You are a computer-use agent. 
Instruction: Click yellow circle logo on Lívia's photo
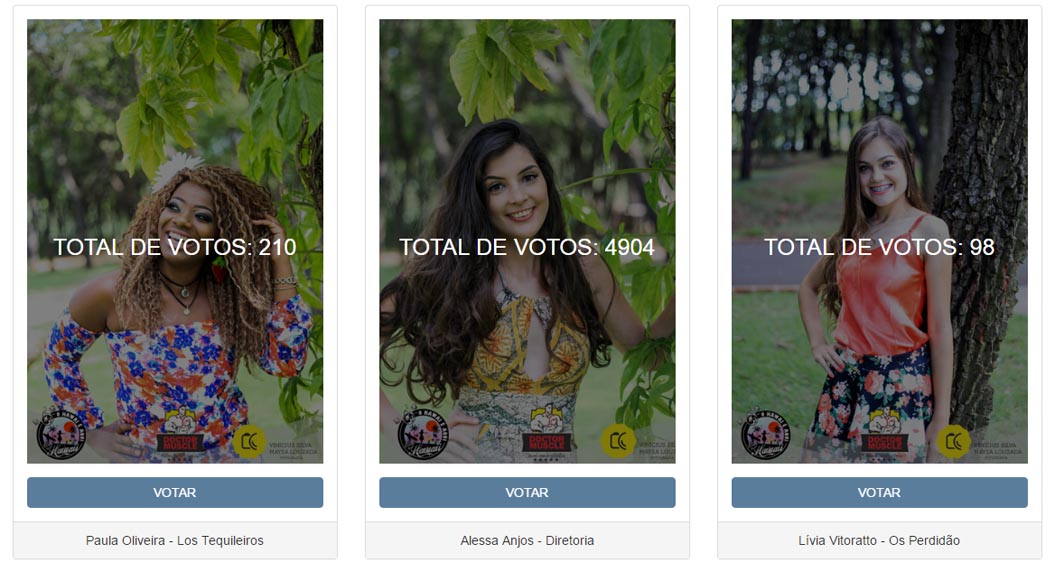click(954, 442)
